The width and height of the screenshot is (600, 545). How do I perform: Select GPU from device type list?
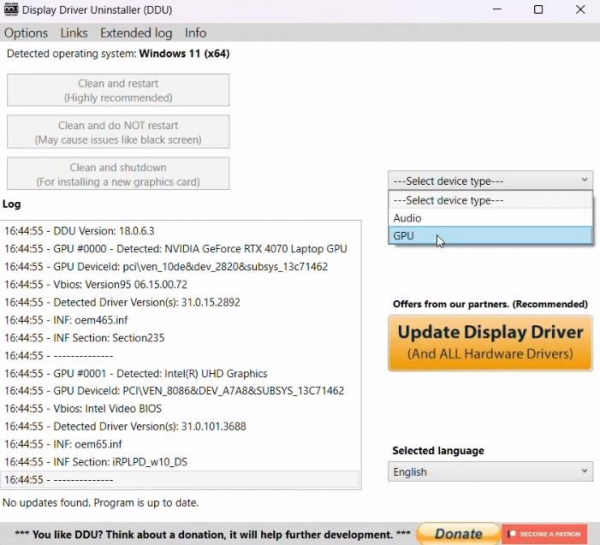(x=490, y=235)
